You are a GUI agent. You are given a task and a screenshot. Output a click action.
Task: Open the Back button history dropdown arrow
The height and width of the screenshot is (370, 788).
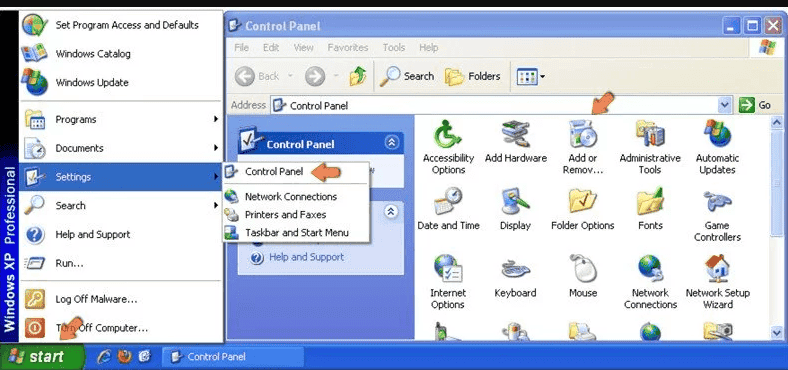[290, 76]
